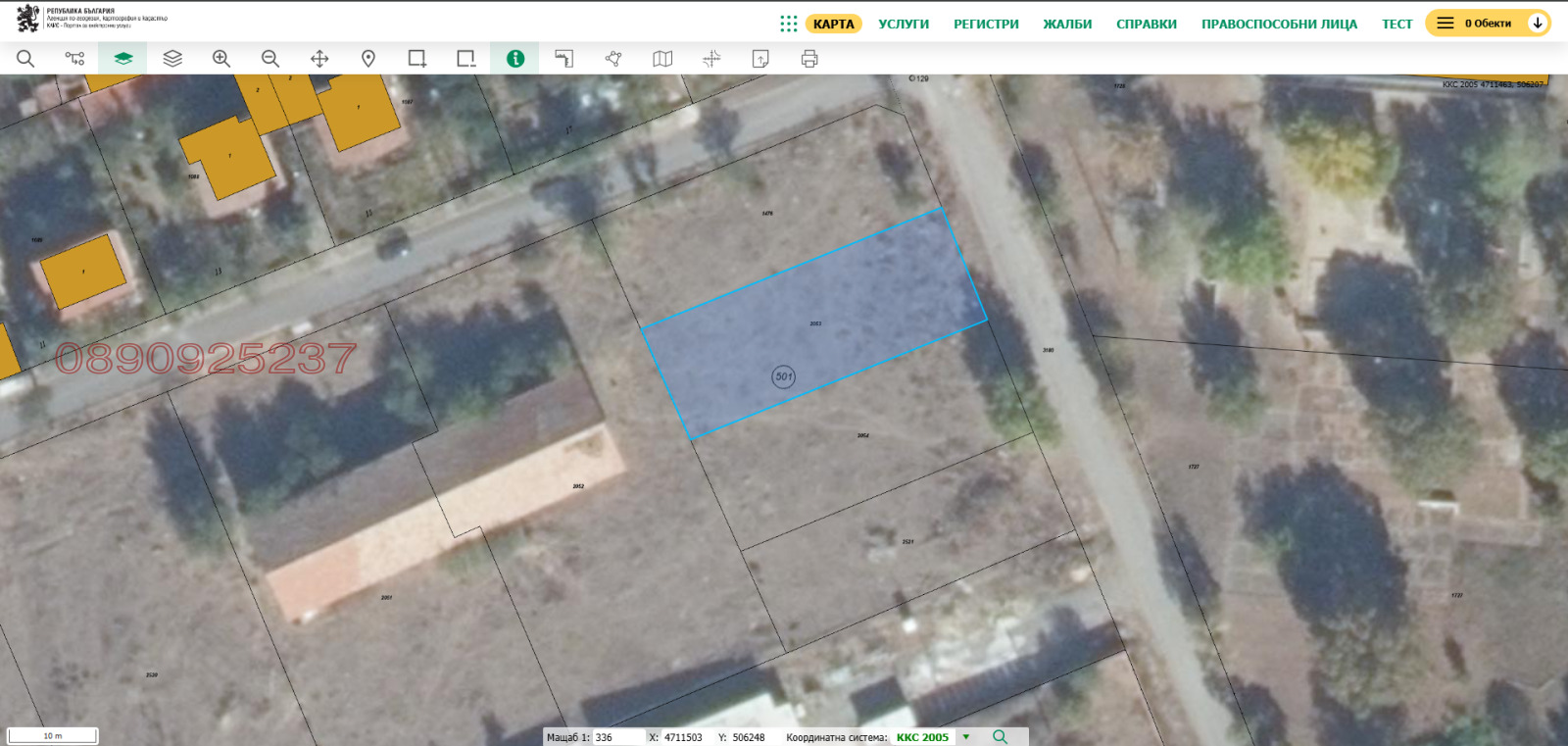The width and height of the screenshot is (1568, 746).
Task: Open the search tool in the toolbar
Action: (x=25, y=59)
